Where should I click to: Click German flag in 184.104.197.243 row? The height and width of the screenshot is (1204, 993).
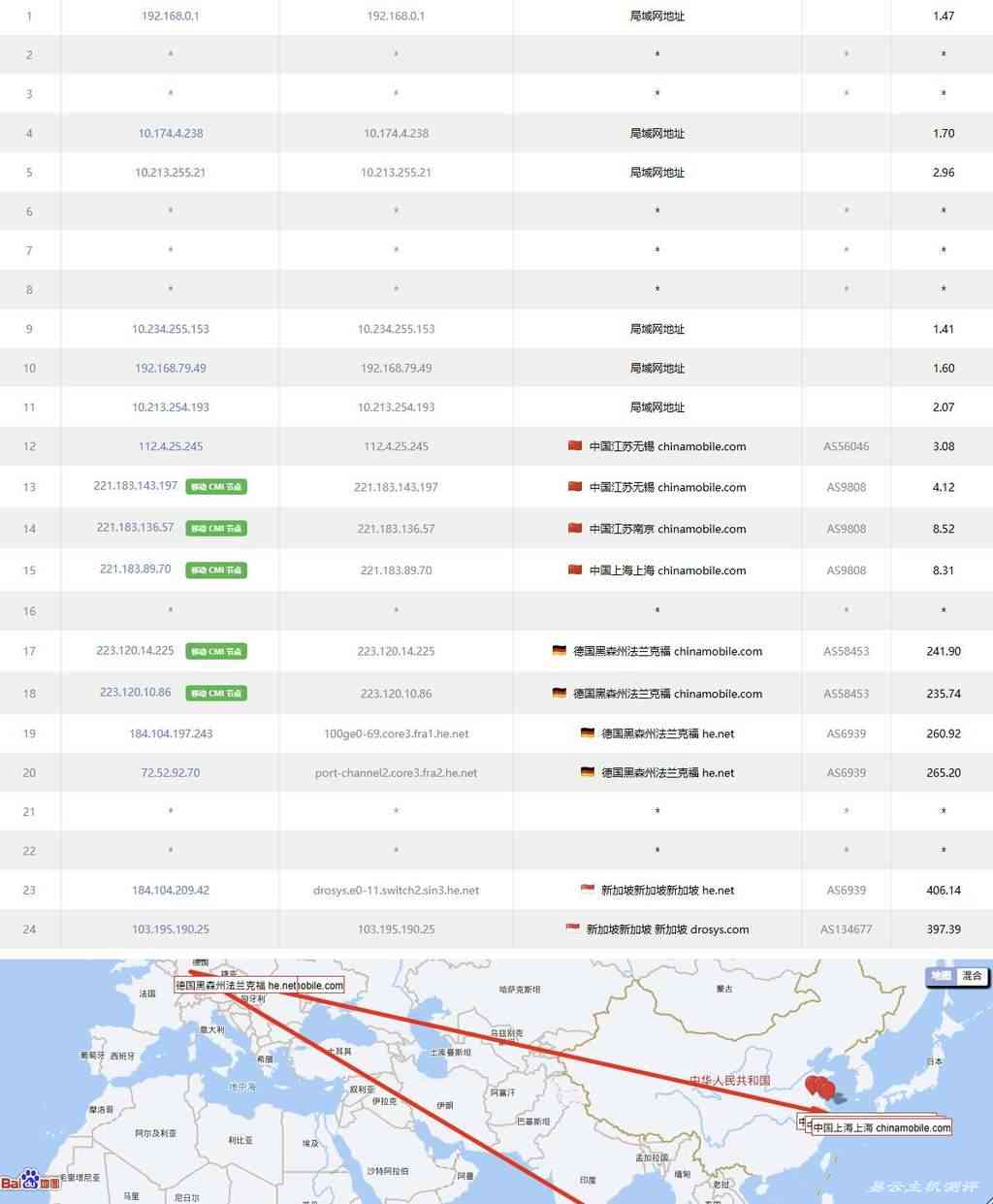tap(588, 732)
